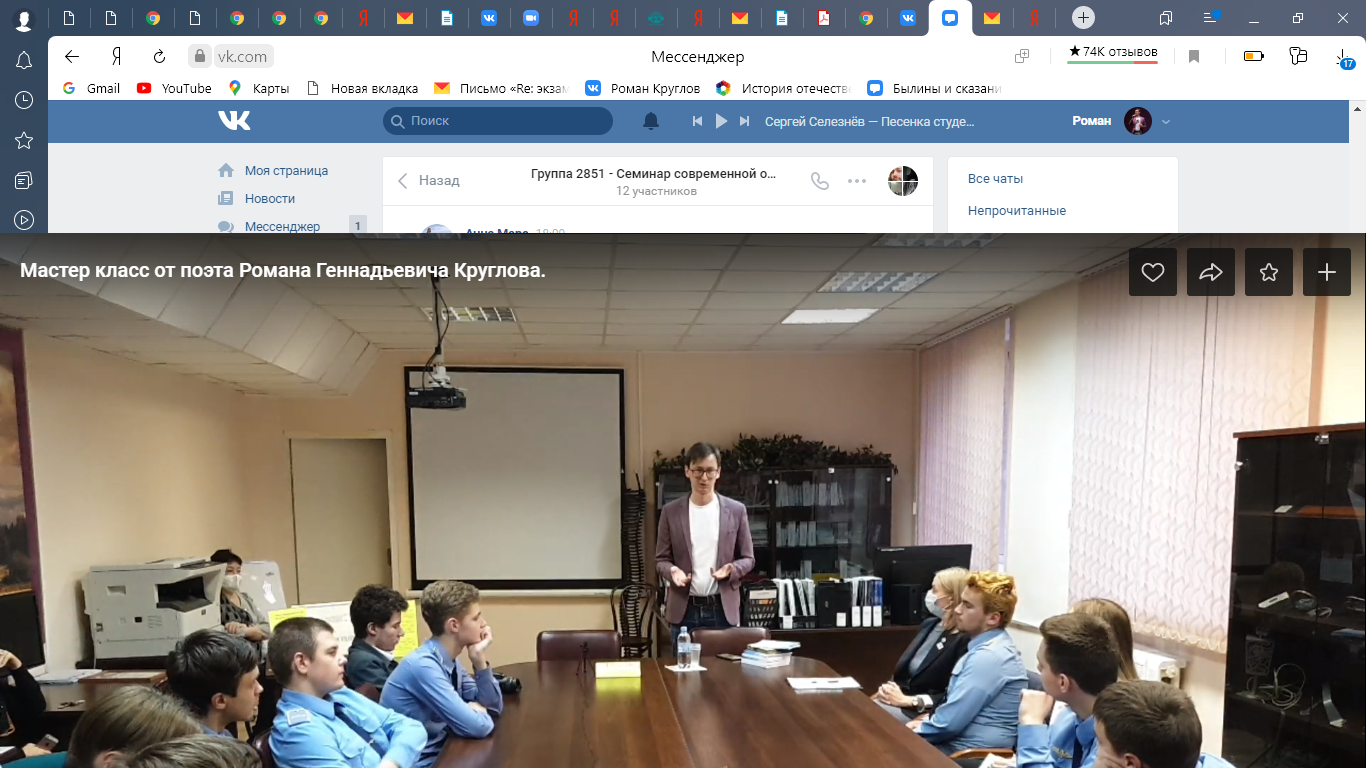
Task: Switch to the Zoom tab
Action: click(x=531, y=18)
